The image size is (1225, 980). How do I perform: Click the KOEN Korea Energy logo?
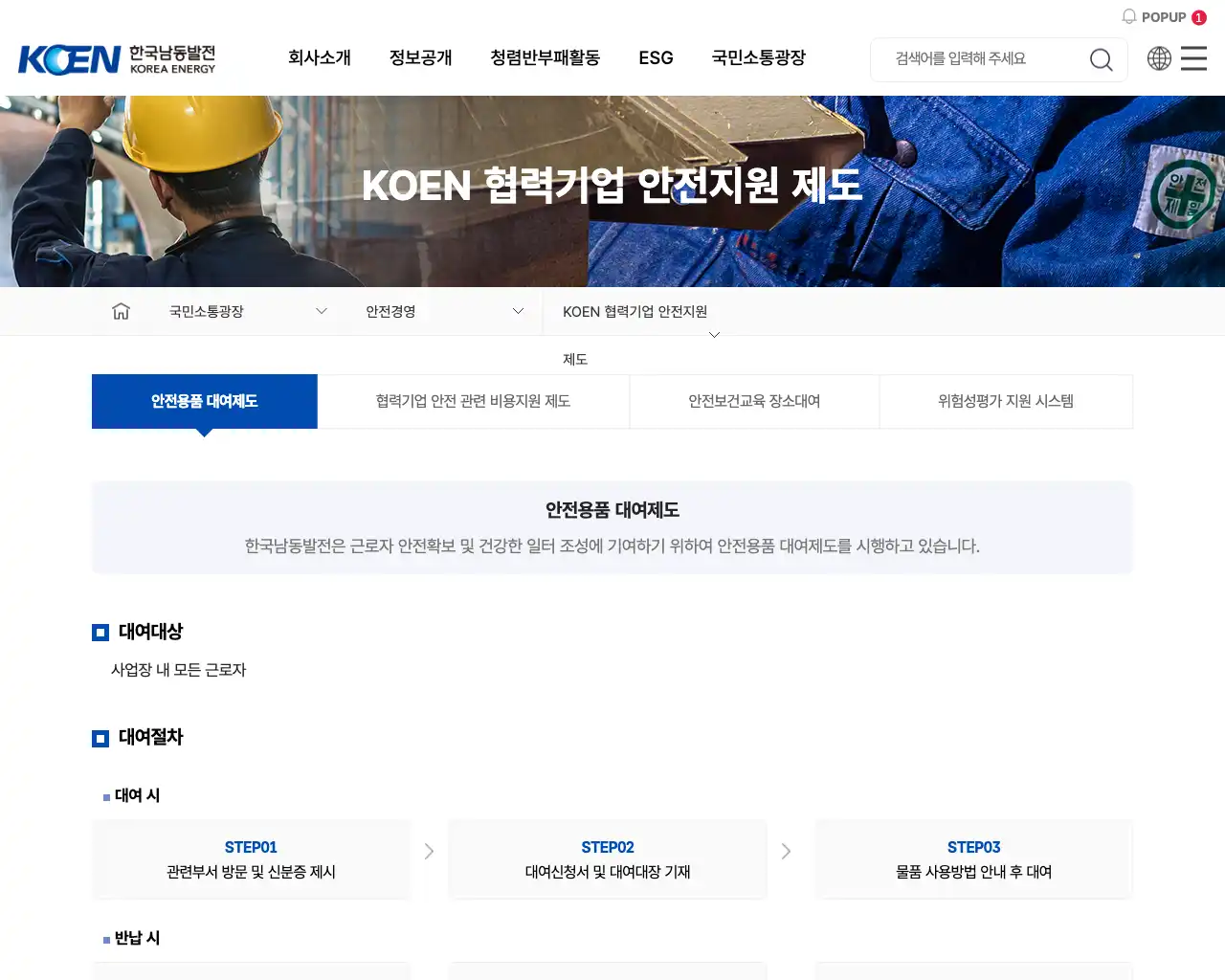click(x=117, y=59)
